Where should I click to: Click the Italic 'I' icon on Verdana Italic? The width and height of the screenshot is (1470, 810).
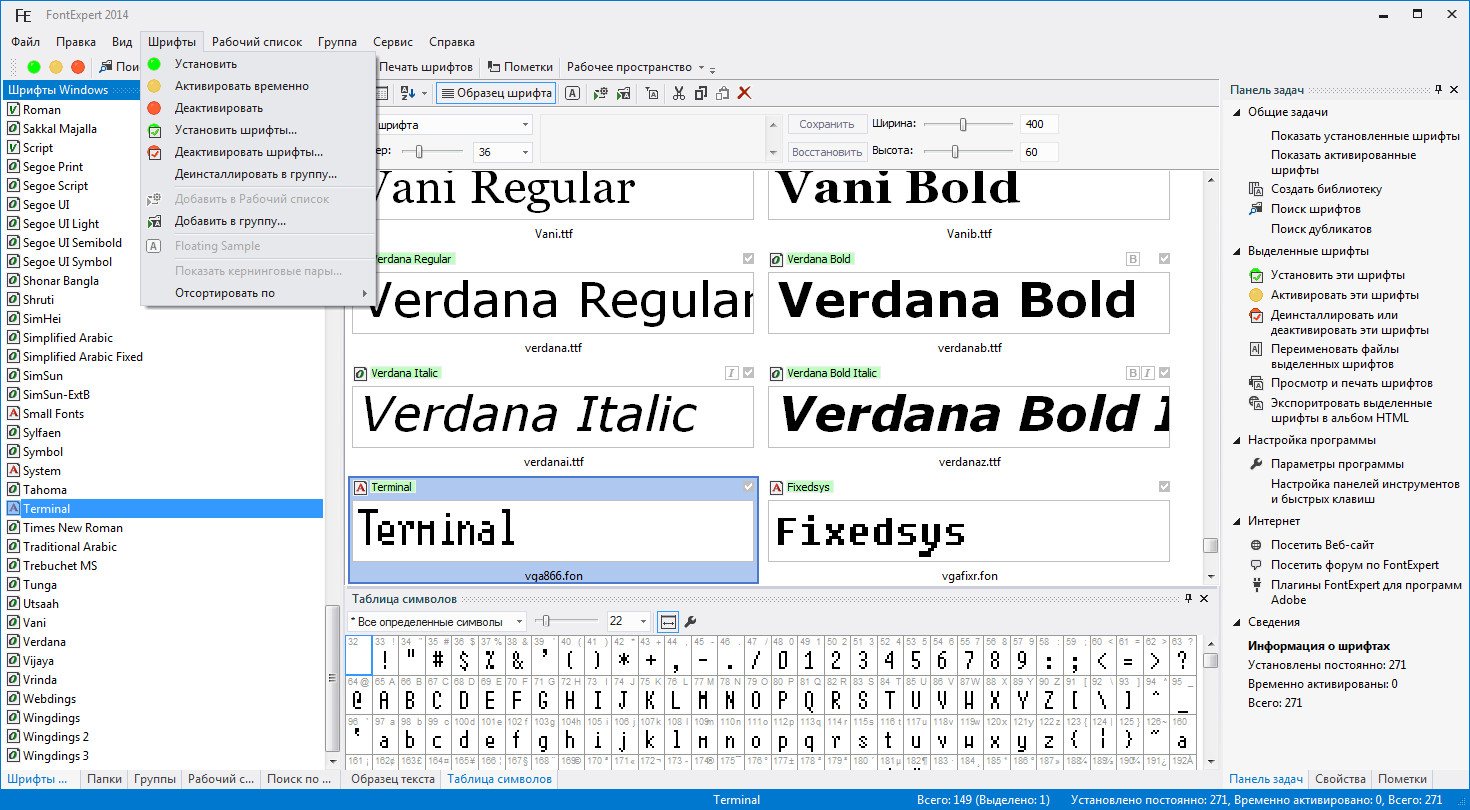pos(732,373)
